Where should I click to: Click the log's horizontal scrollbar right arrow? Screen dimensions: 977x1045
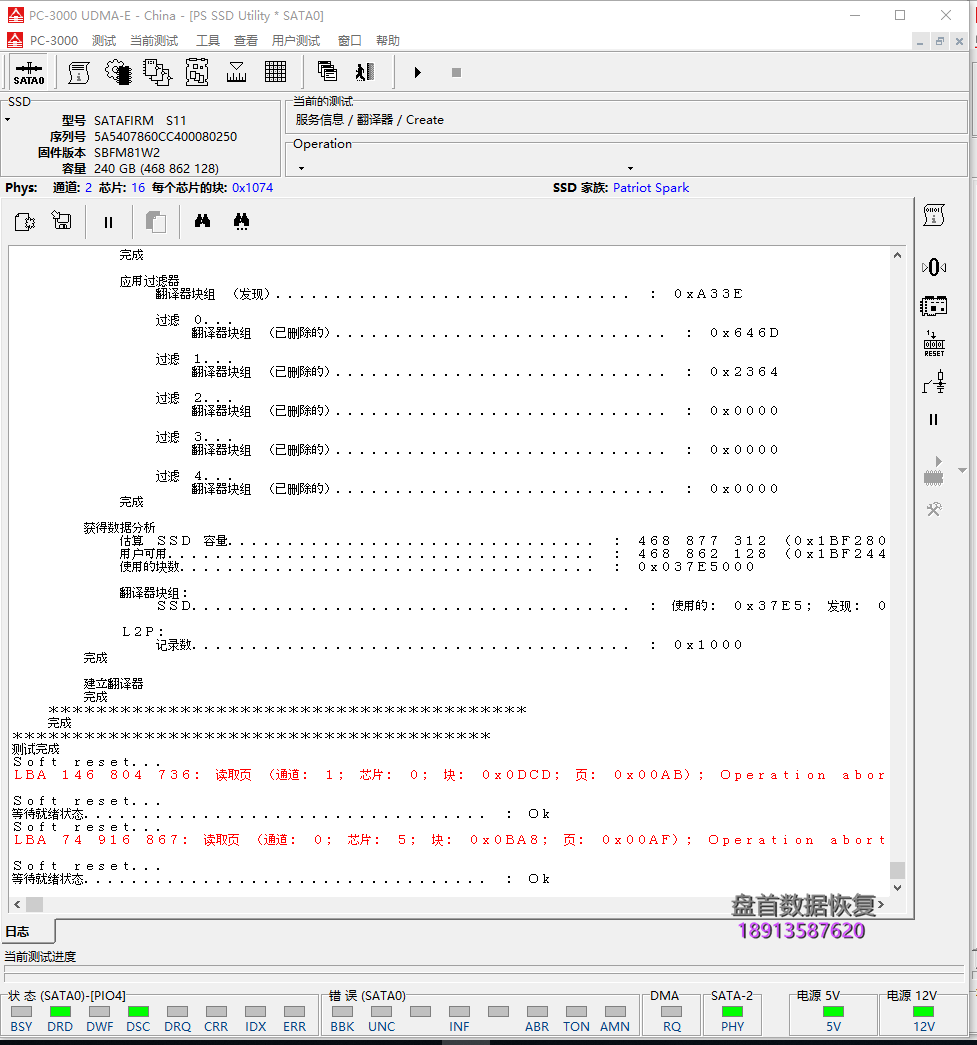click(x=881, y=904)
